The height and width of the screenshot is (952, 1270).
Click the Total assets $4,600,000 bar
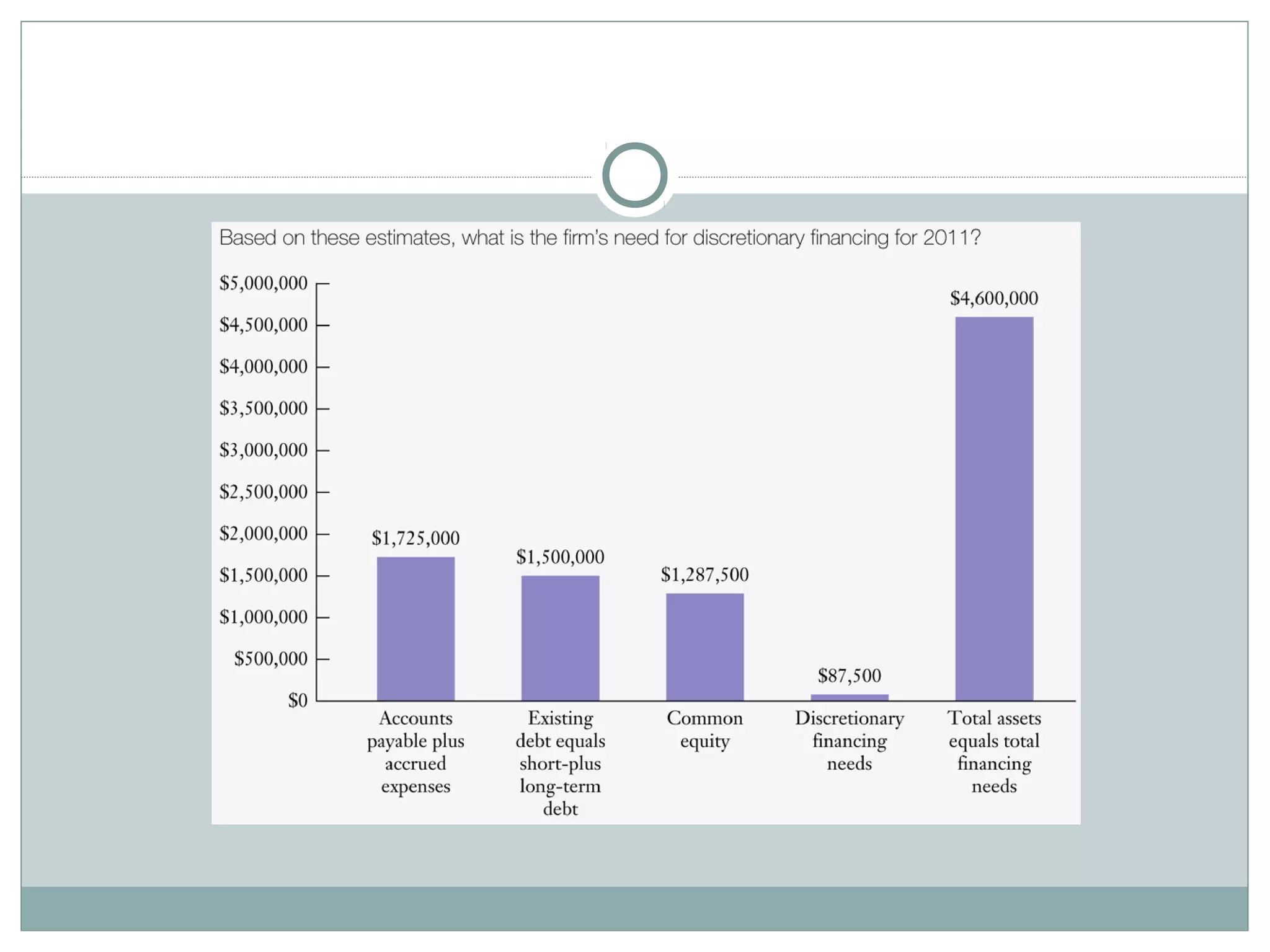(x=994, y=508)
